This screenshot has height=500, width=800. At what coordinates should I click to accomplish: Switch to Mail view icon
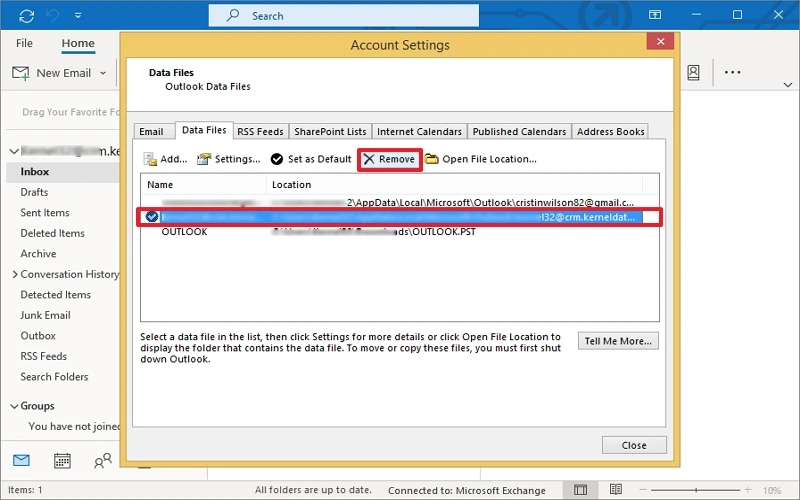point(21,460)
